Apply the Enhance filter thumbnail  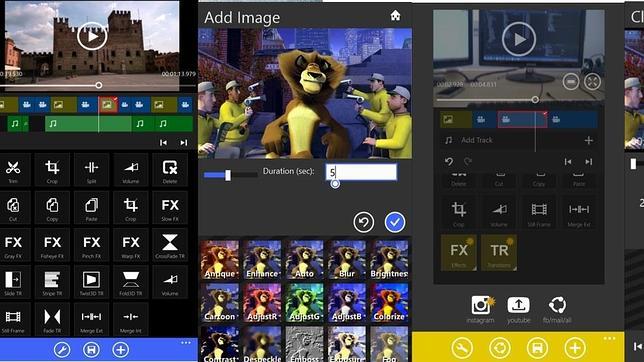(262, 260)
